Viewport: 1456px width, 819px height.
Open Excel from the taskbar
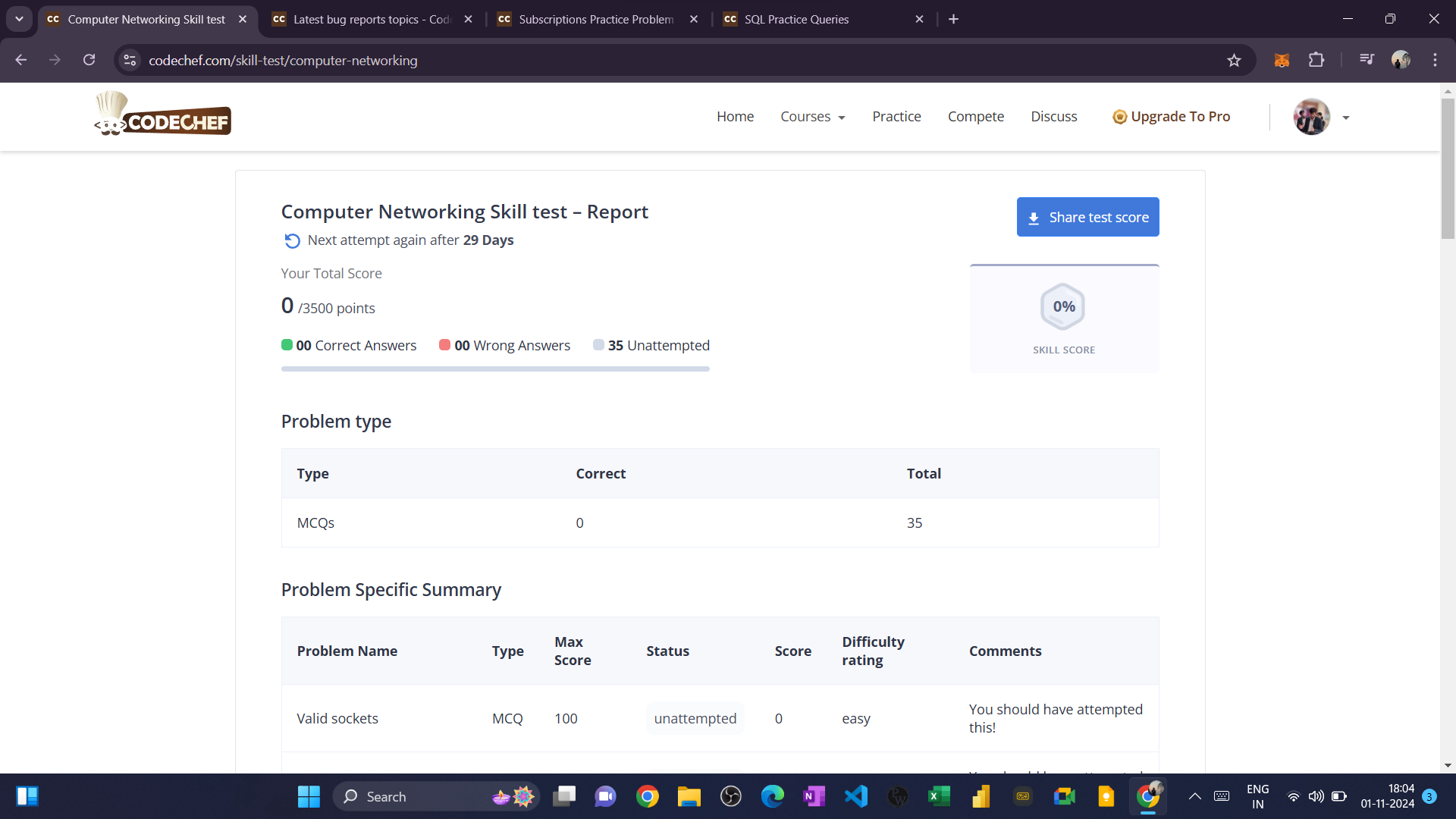tap(939, 796)
